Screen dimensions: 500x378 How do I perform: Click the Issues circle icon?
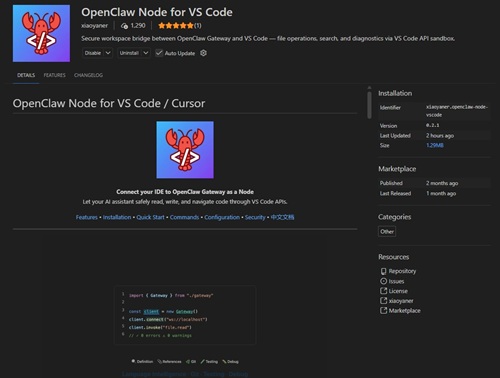[x=384, y=281]
